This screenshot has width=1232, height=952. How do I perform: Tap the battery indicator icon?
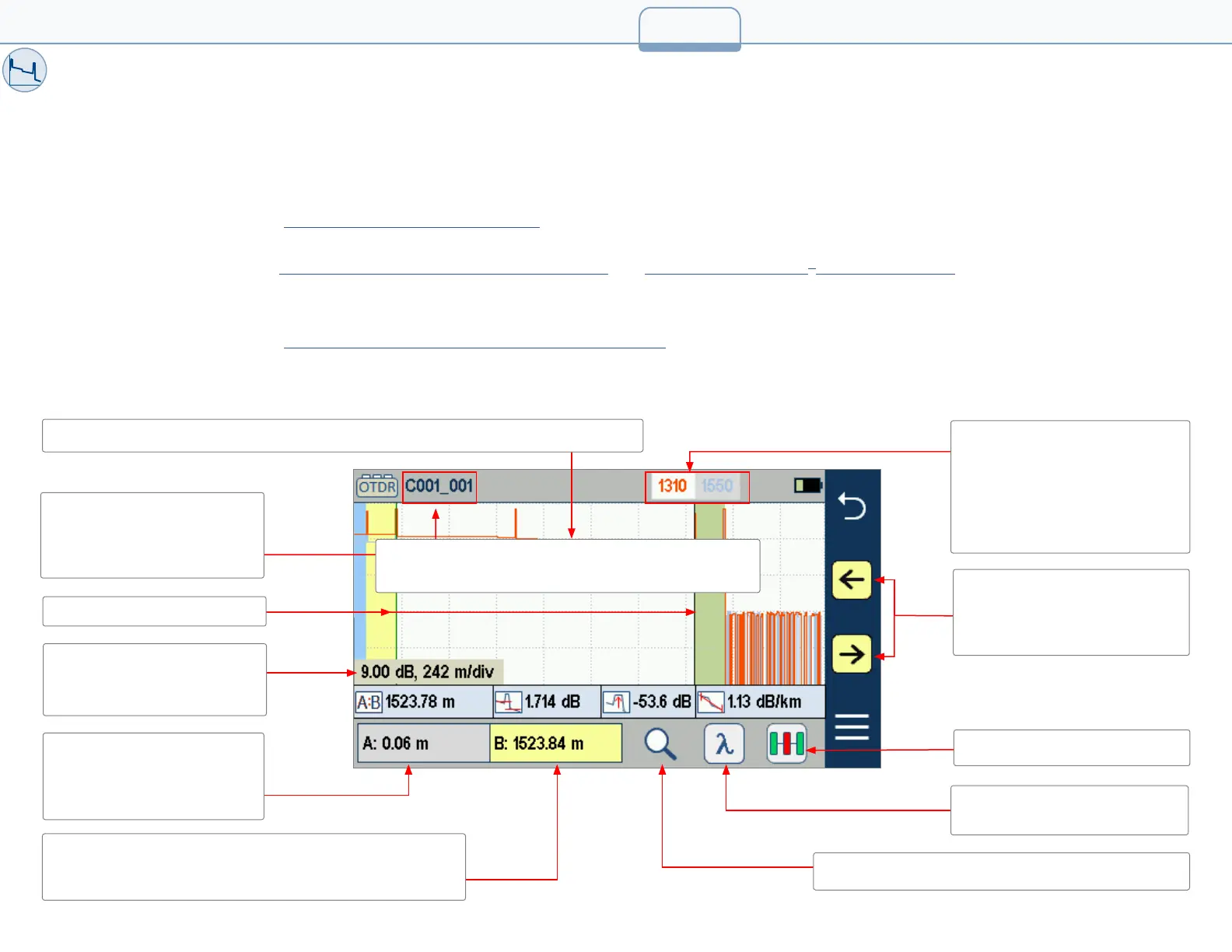click(x=807, y=485)
